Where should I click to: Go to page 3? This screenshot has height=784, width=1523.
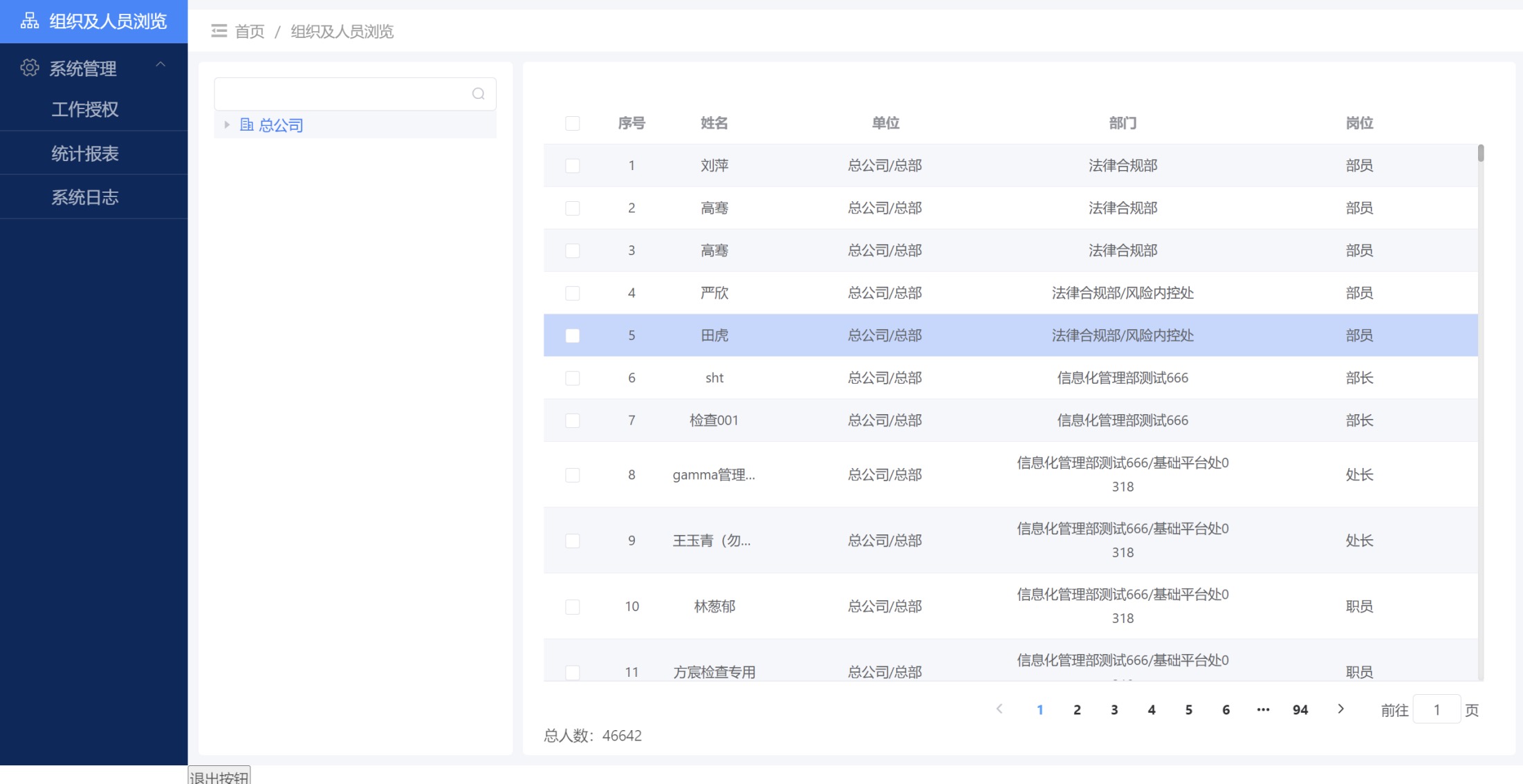point(1114,709)
